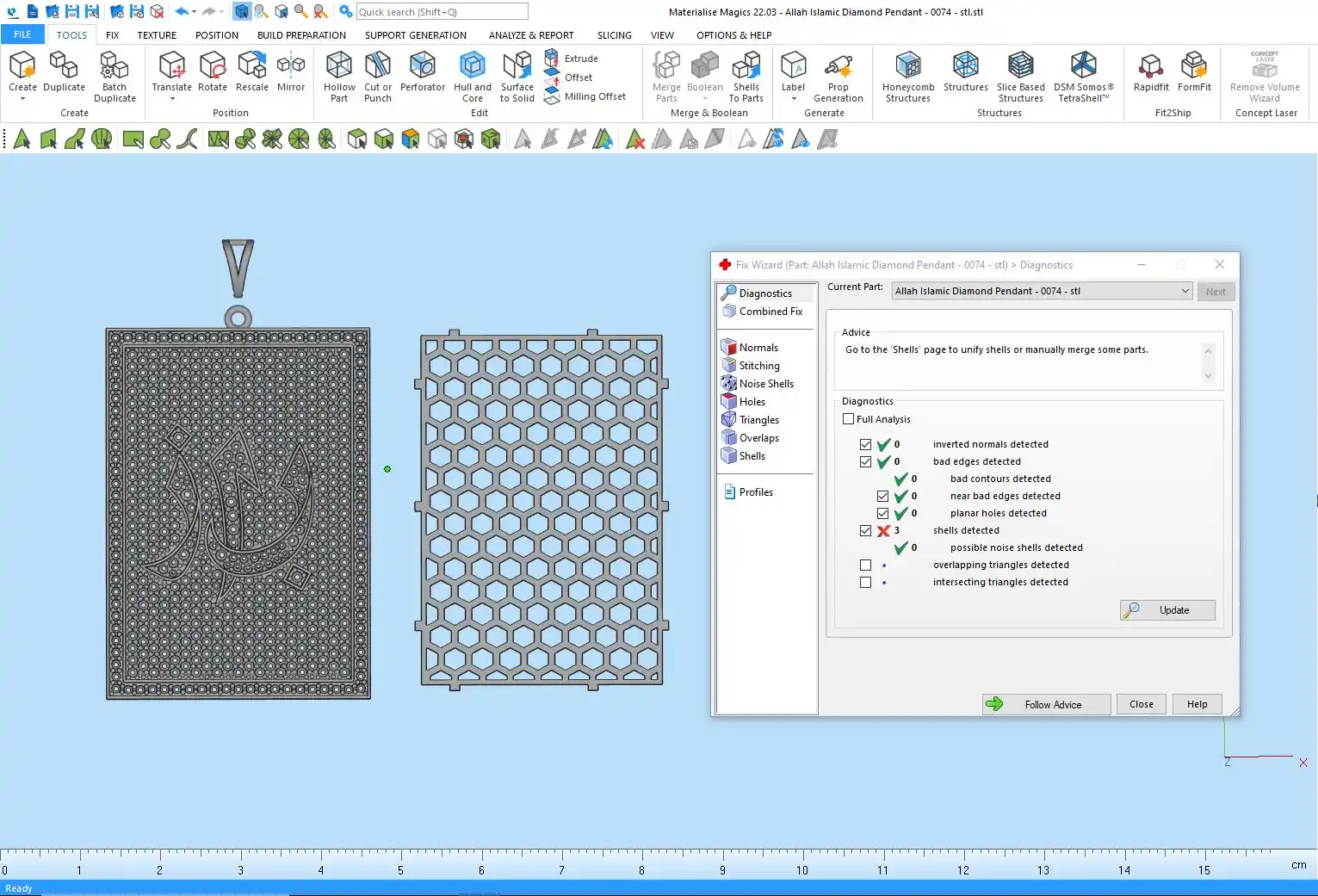
Task: Select the Hollow Part tool
Action: [x=339, y=76]
